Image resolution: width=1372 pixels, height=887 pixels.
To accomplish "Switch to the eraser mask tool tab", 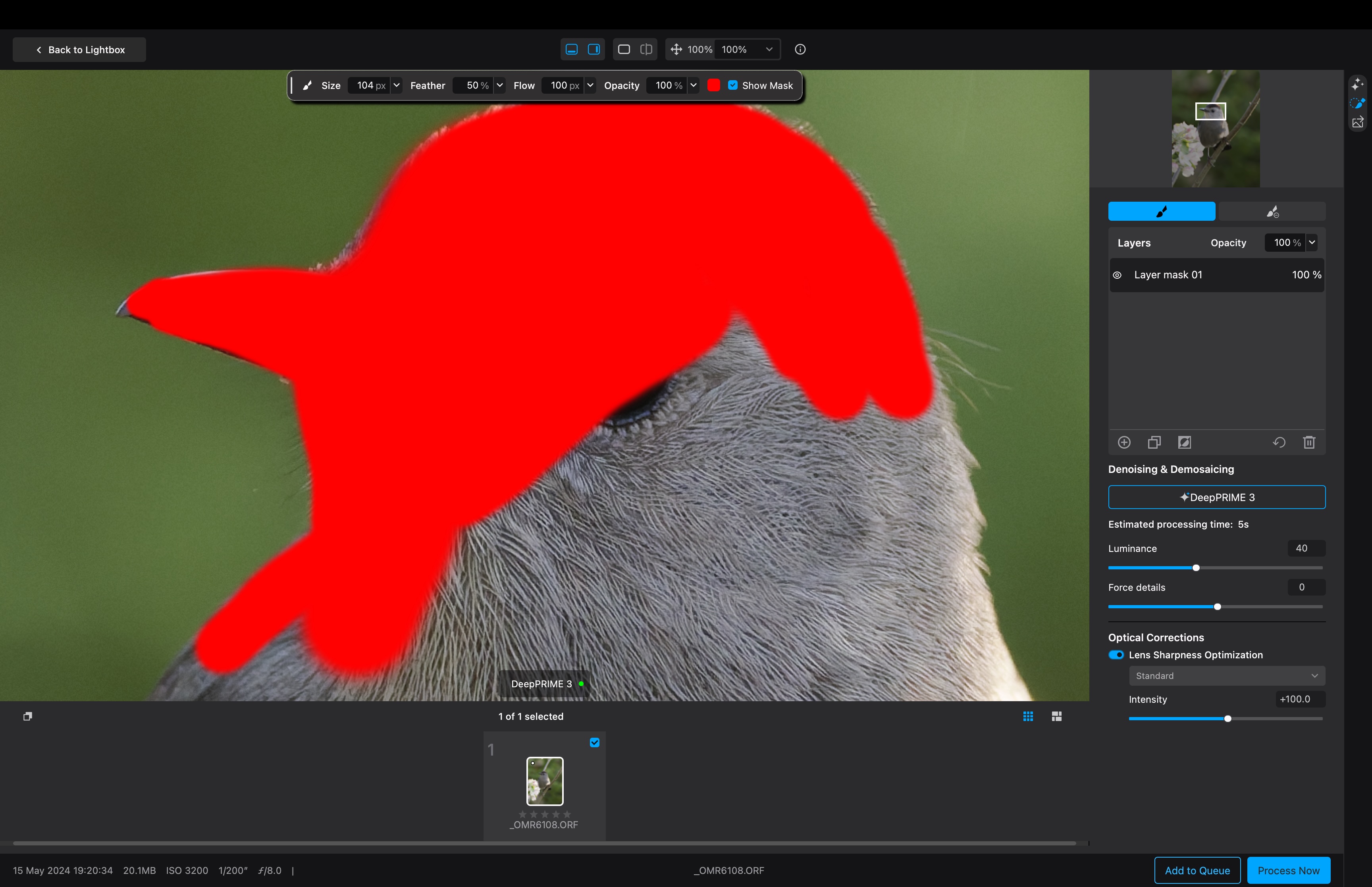I will tap(1272, 211).
